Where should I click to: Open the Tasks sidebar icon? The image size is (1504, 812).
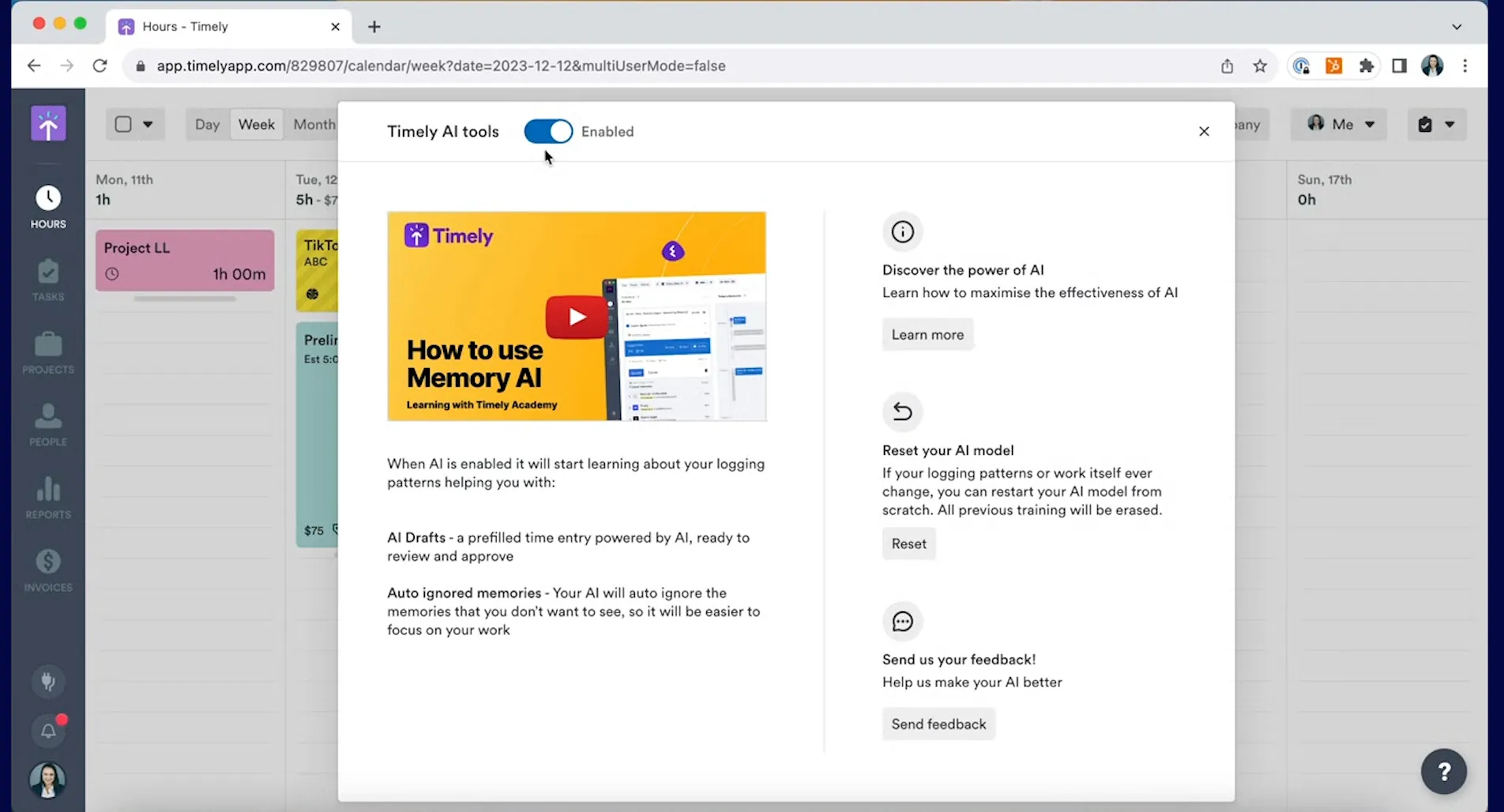pos(48,280)
